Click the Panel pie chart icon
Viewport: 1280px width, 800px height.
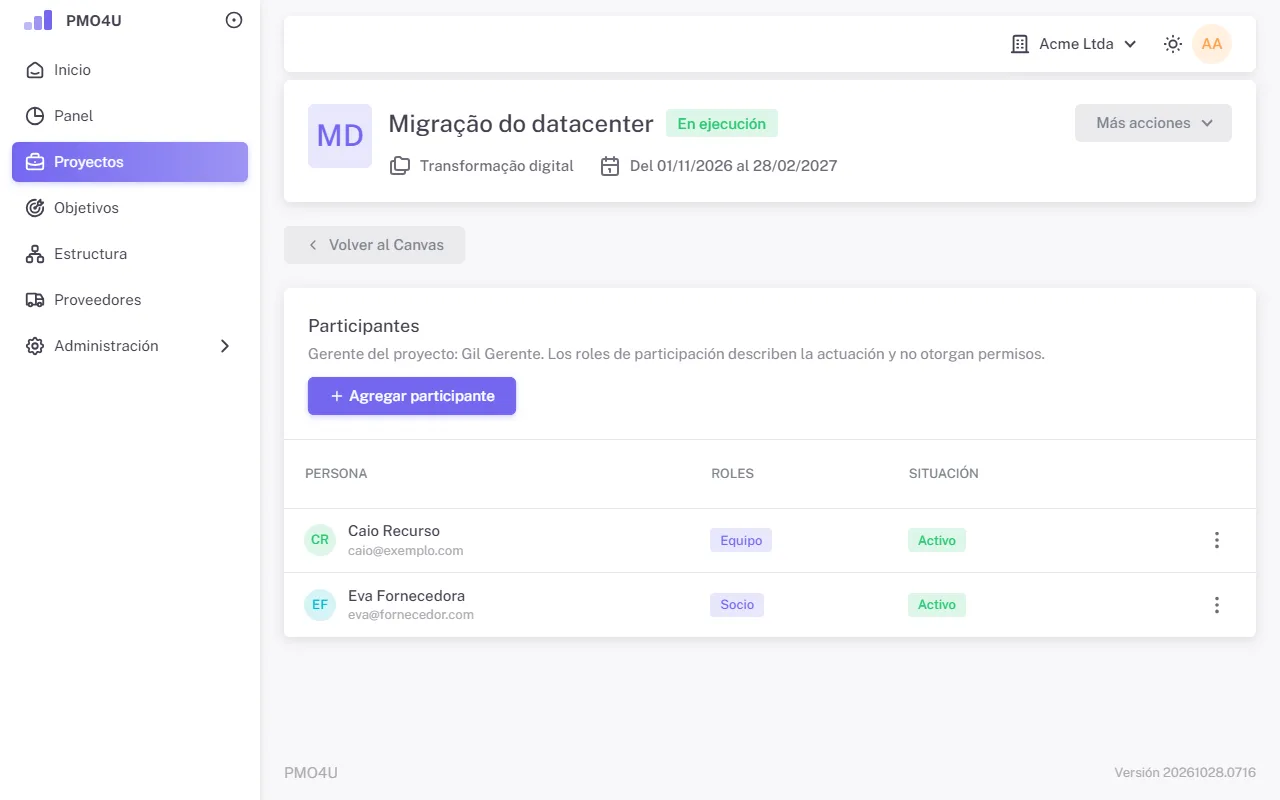pyautogui.click(x=35, y=116)
